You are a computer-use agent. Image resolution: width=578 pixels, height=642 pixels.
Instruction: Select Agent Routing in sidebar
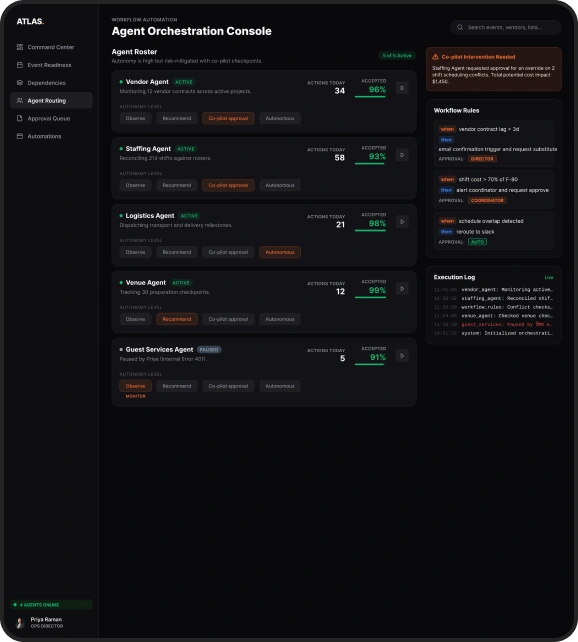tap(51, 100)
